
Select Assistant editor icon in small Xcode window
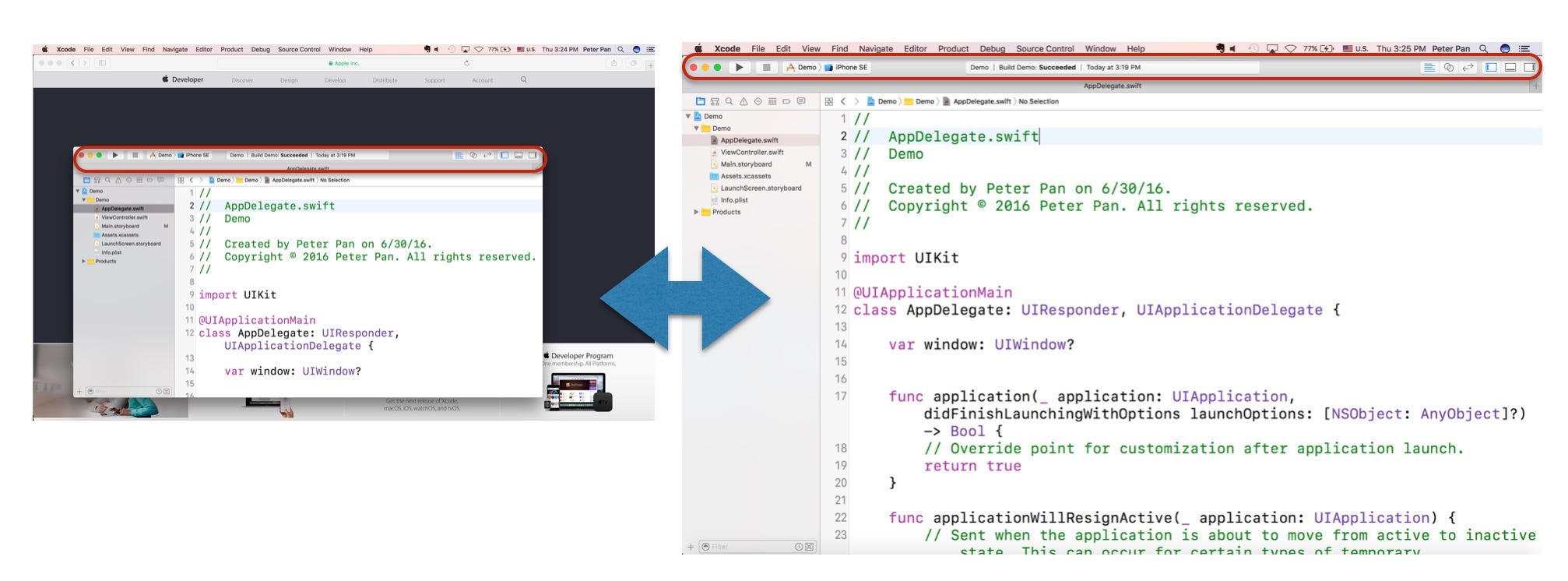pyautogui.click(x=473, y=155)
